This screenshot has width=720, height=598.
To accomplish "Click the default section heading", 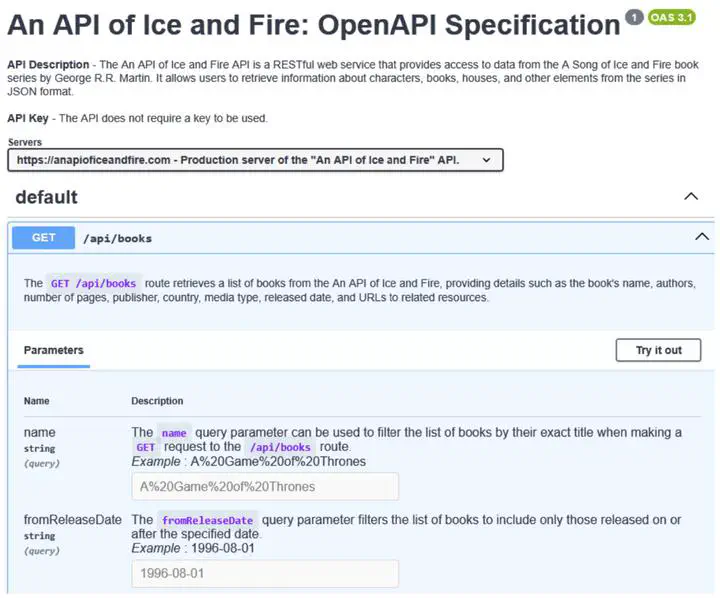I will [x=46, y=197].
